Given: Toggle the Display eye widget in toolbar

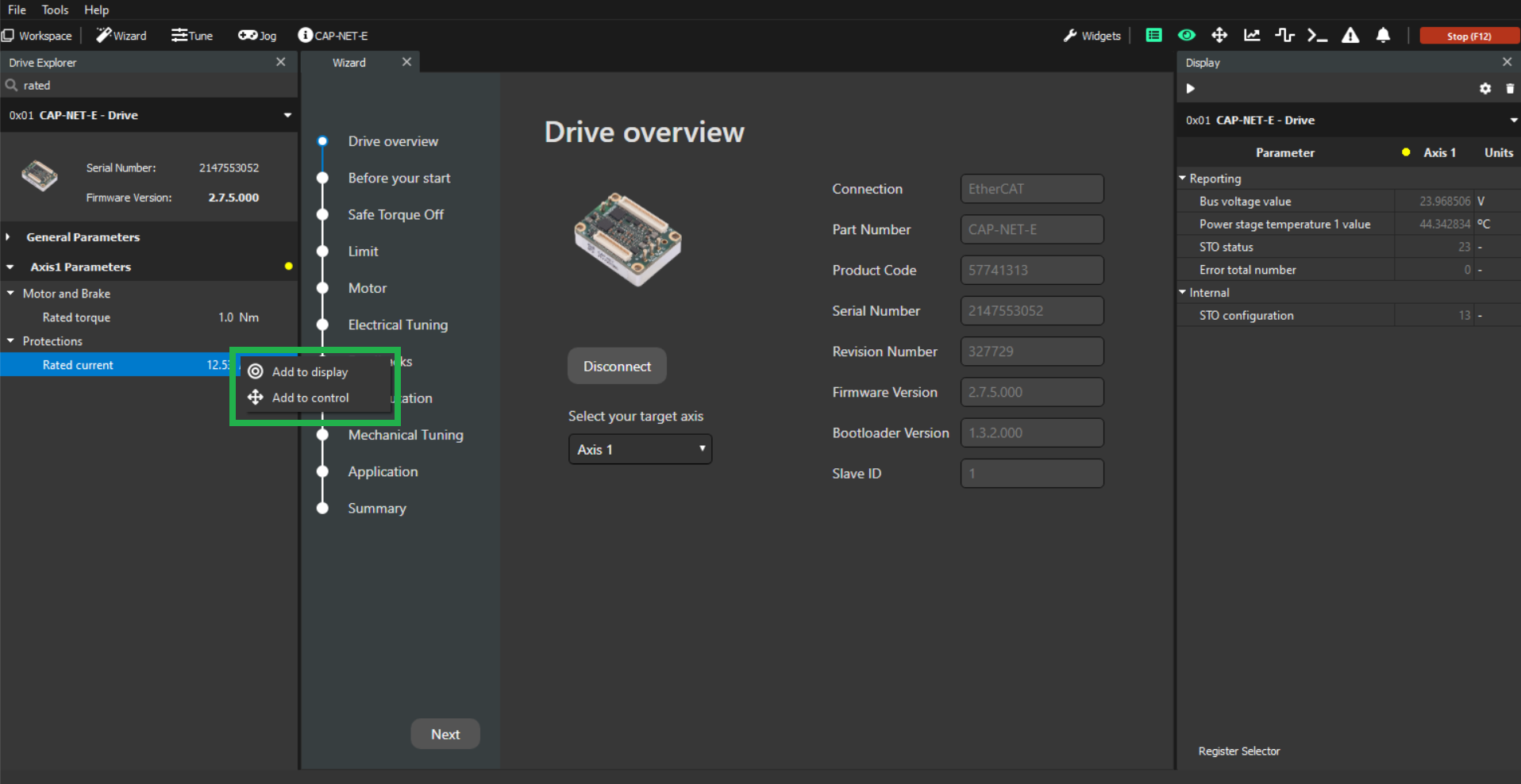Looking at the screenshot, I should pos(1186,36).
